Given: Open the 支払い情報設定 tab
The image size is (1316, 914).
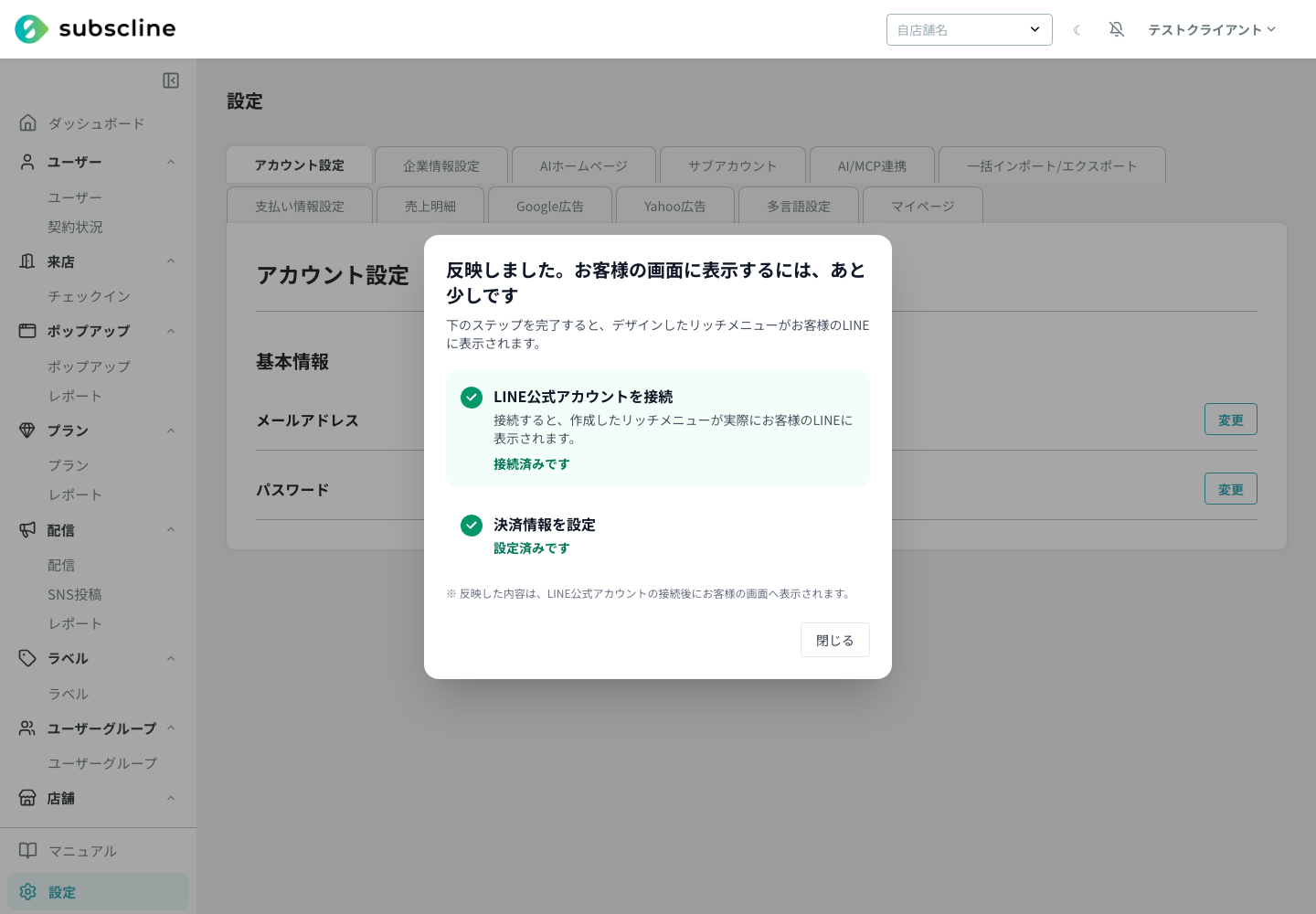Looking at the screenshot, I should click(300, 206).
